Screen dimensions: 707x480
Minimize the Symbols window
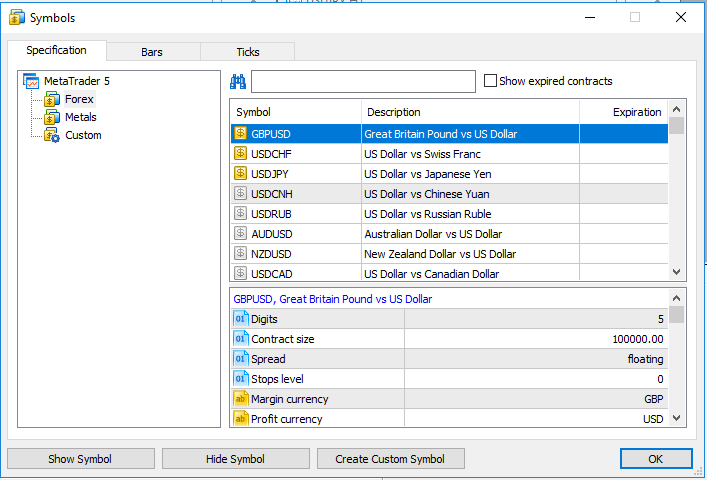pyautogui.click(x=590, y=17)
